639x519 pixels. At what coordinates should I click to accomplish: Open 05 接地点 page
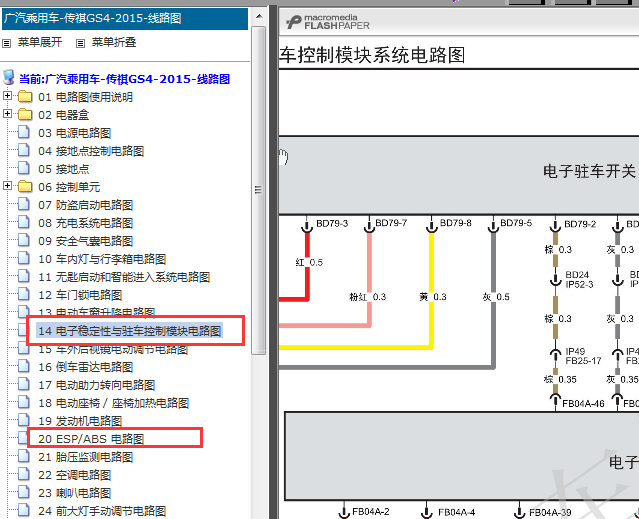64,169
